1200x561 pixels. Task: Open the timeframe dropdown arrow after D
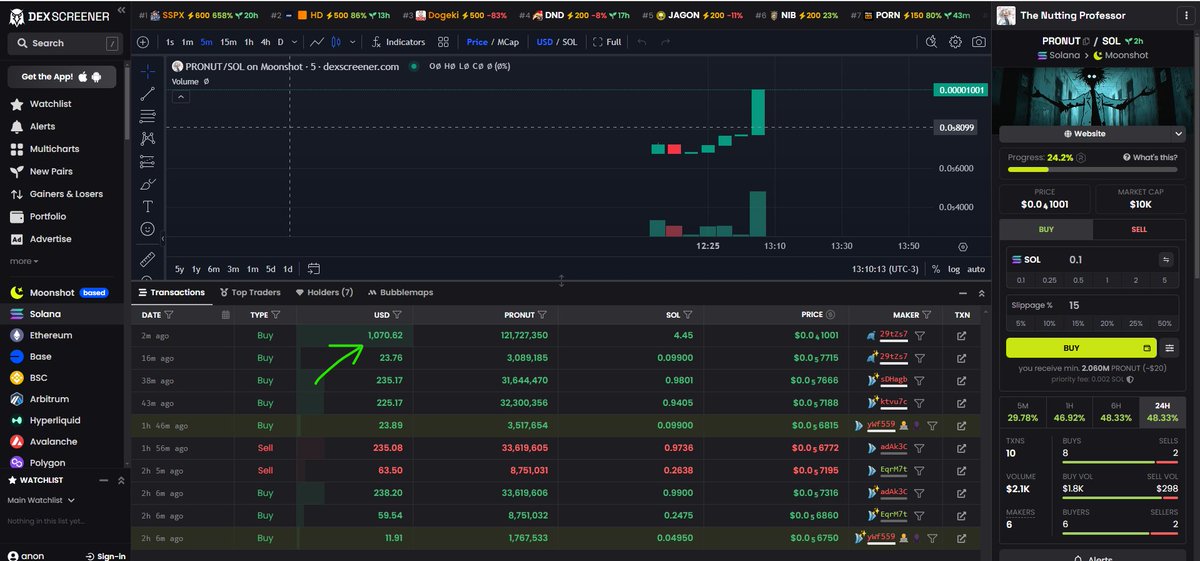(x=294, y=42)
